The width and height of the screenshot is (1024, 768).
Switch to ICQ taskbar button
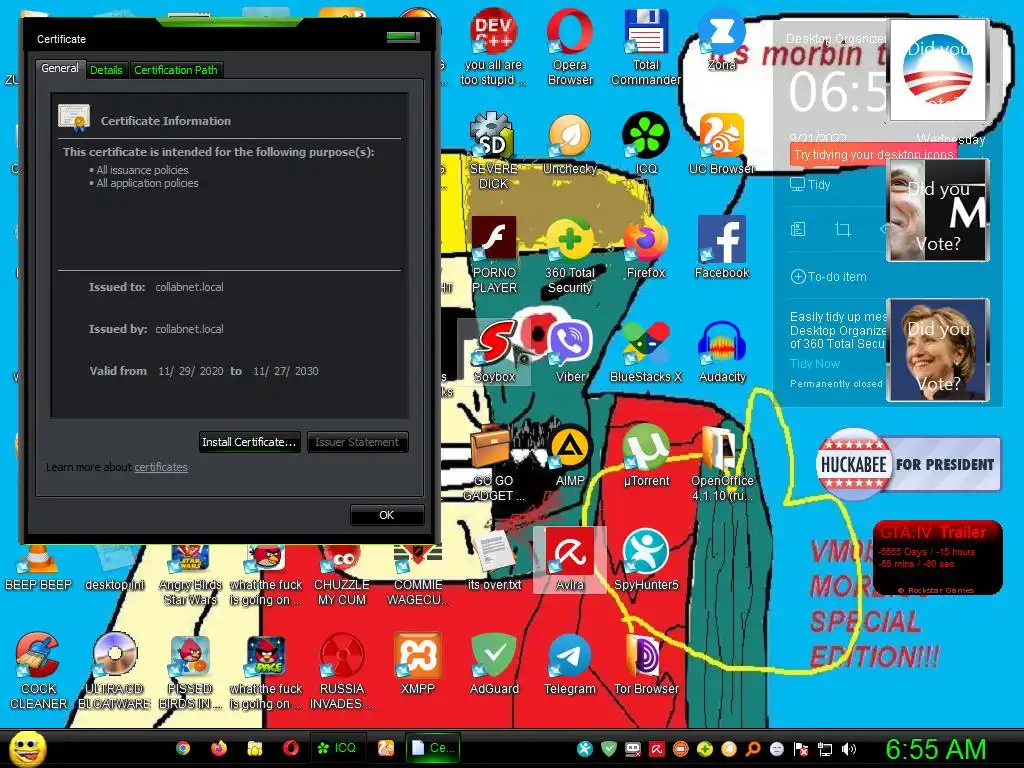[337, 748]
